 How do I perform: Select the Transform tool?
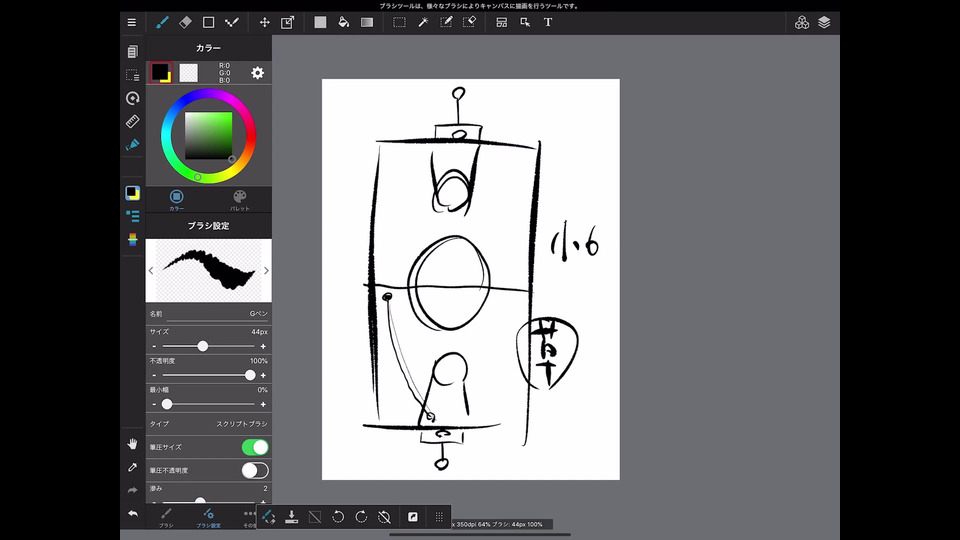click(x=287, y=23)
